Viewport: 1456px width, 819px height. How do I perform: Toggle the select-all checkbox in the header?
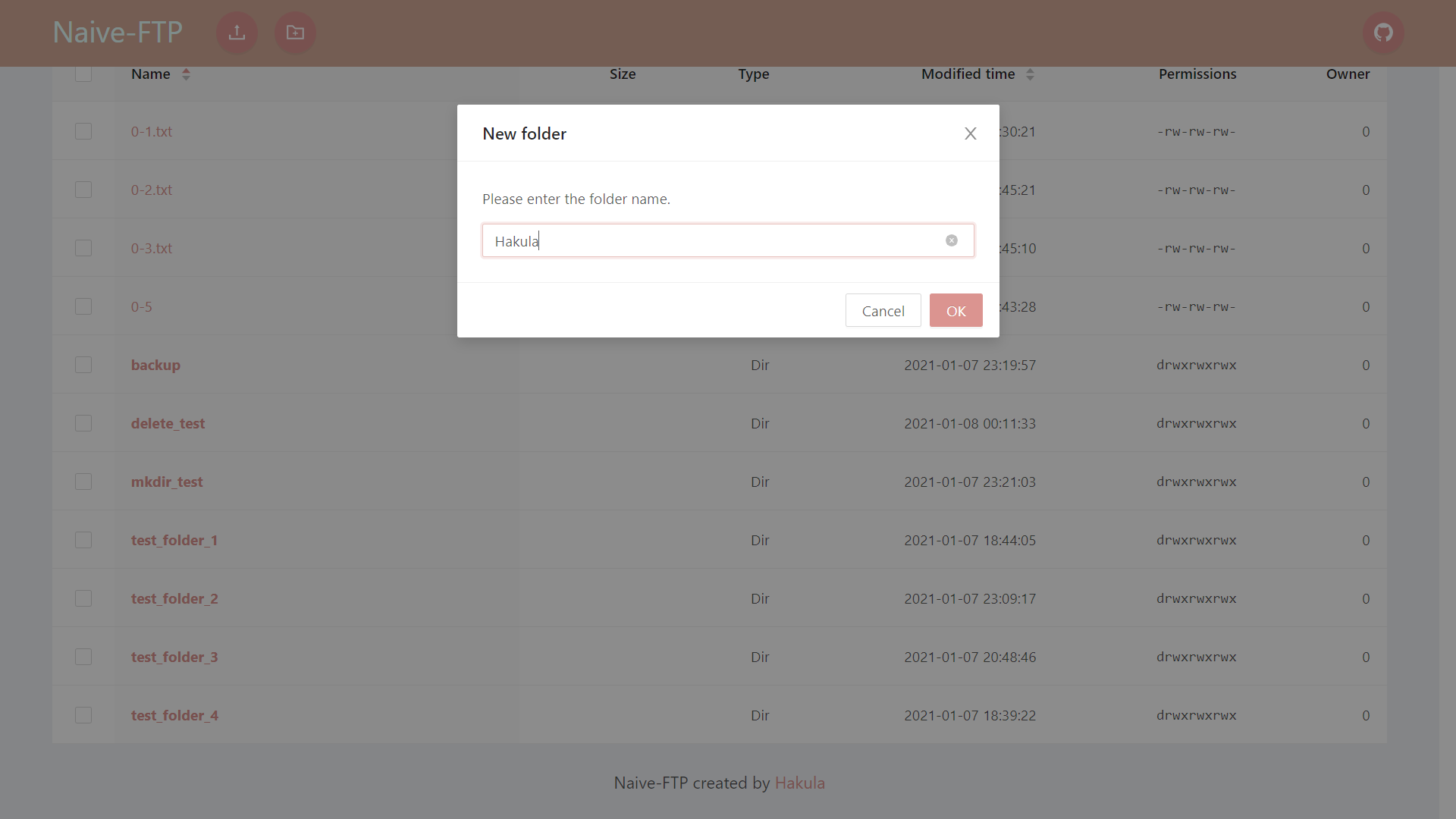83,74
